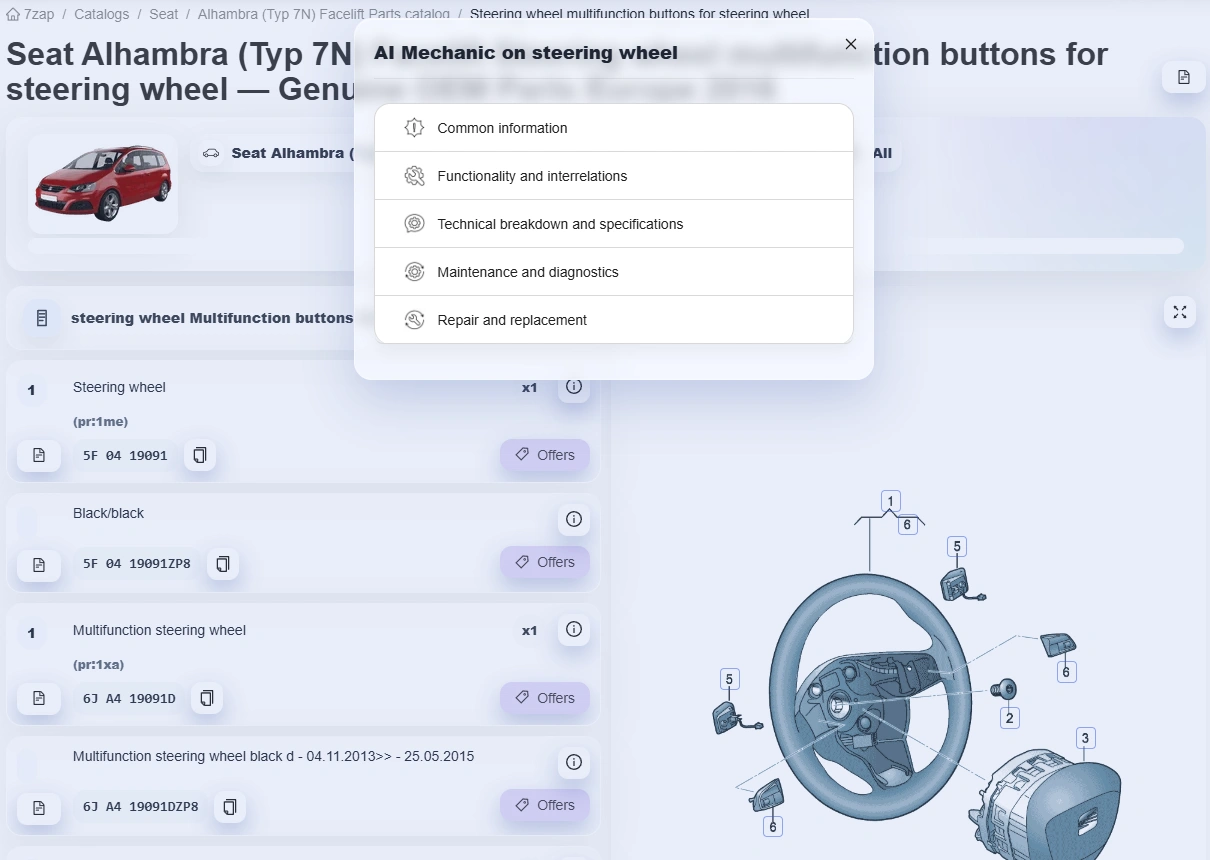Open document icon for 5F 04 19091ZP8
This screenshot has width=1210, height=860.
point(39,563)
